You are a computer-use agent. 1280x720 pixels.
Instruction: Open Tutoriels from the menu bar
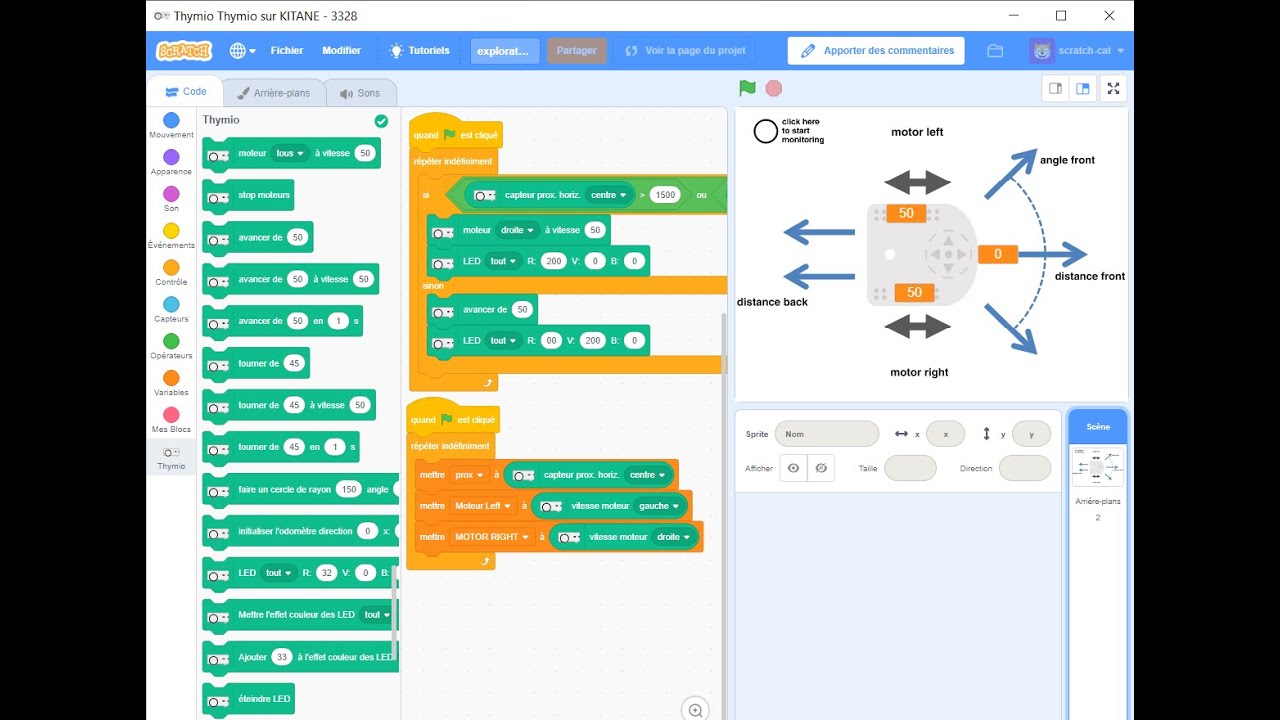pyautogui.click(x=419, y=50)
